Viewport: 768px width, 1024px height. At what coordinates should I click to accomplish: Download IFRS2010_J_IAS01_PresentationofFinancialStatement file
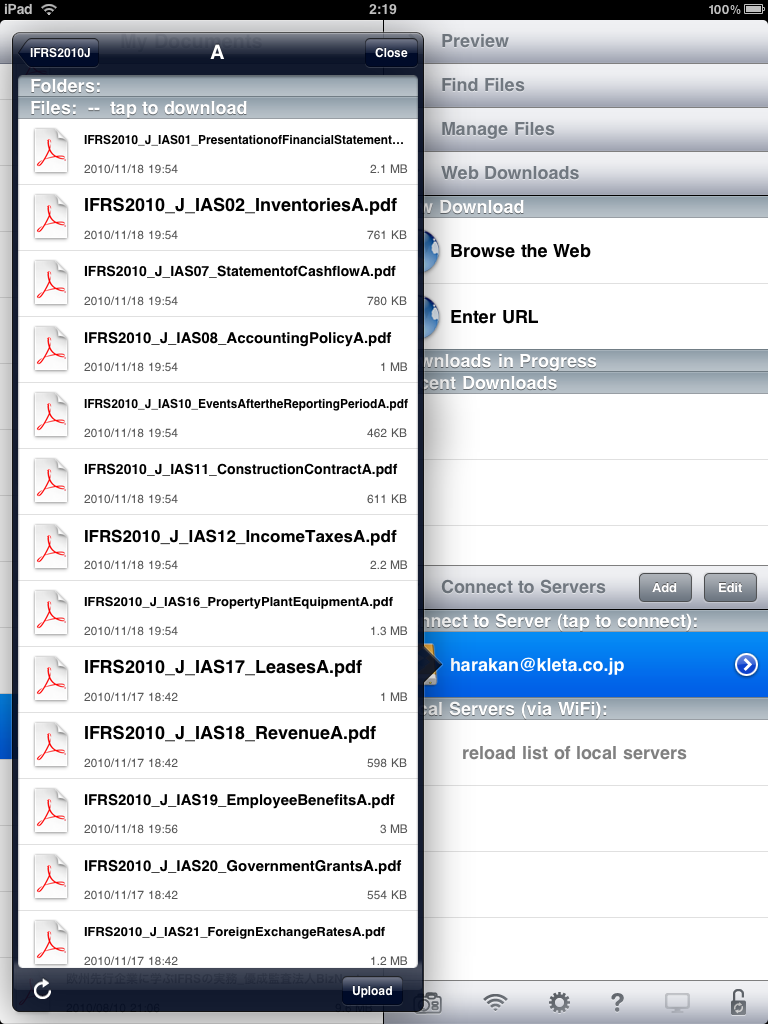pyautogui.click(x=218, y=152)
